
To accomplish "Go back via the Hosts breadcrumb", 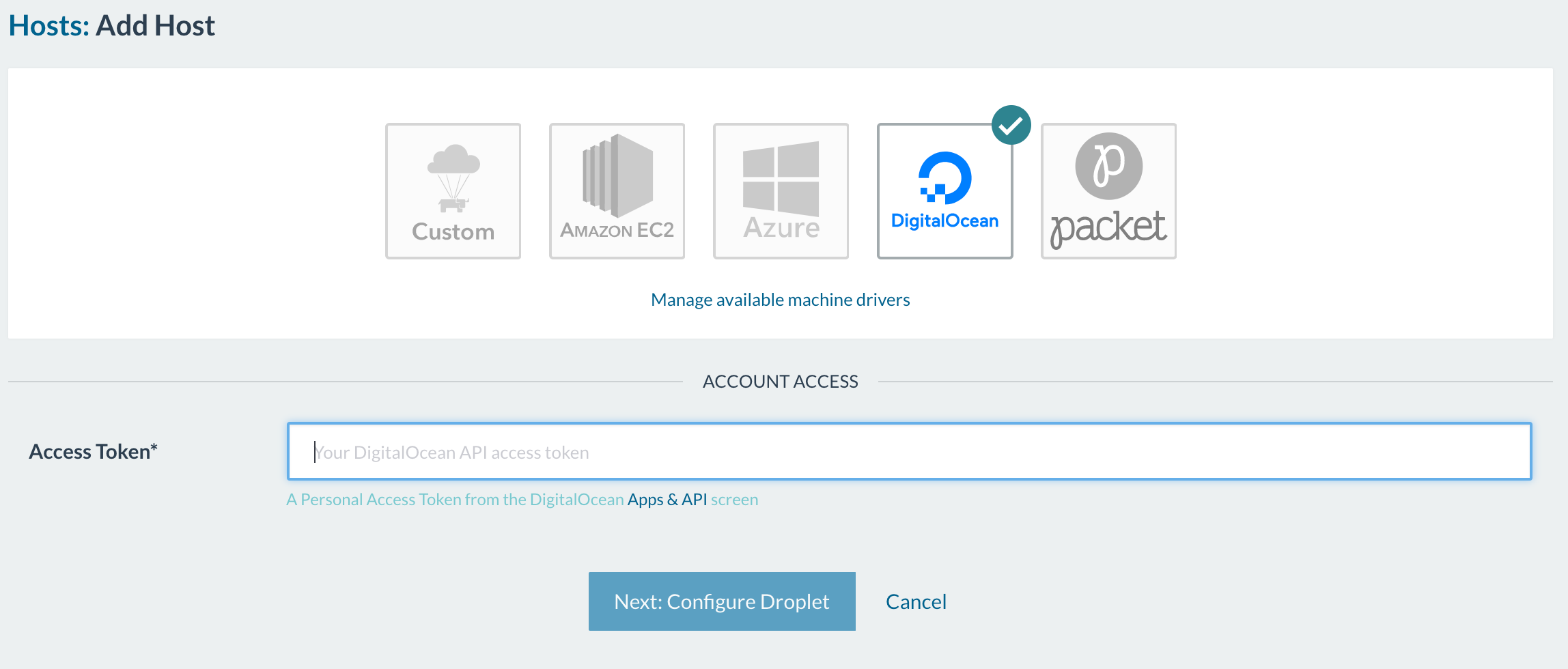I will coord(48,26).
